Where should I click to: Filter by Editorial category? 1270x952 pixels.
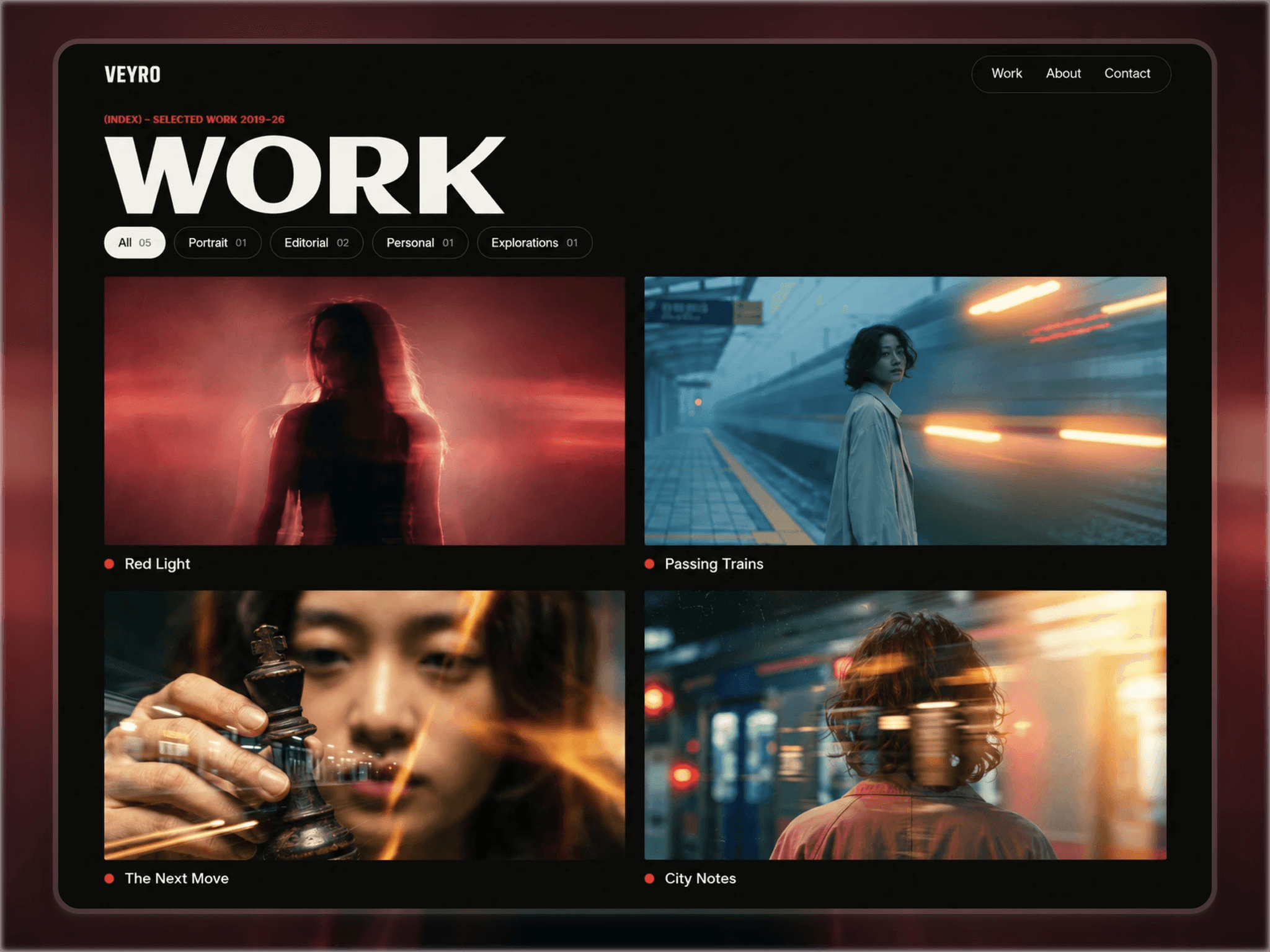point(316,242)
